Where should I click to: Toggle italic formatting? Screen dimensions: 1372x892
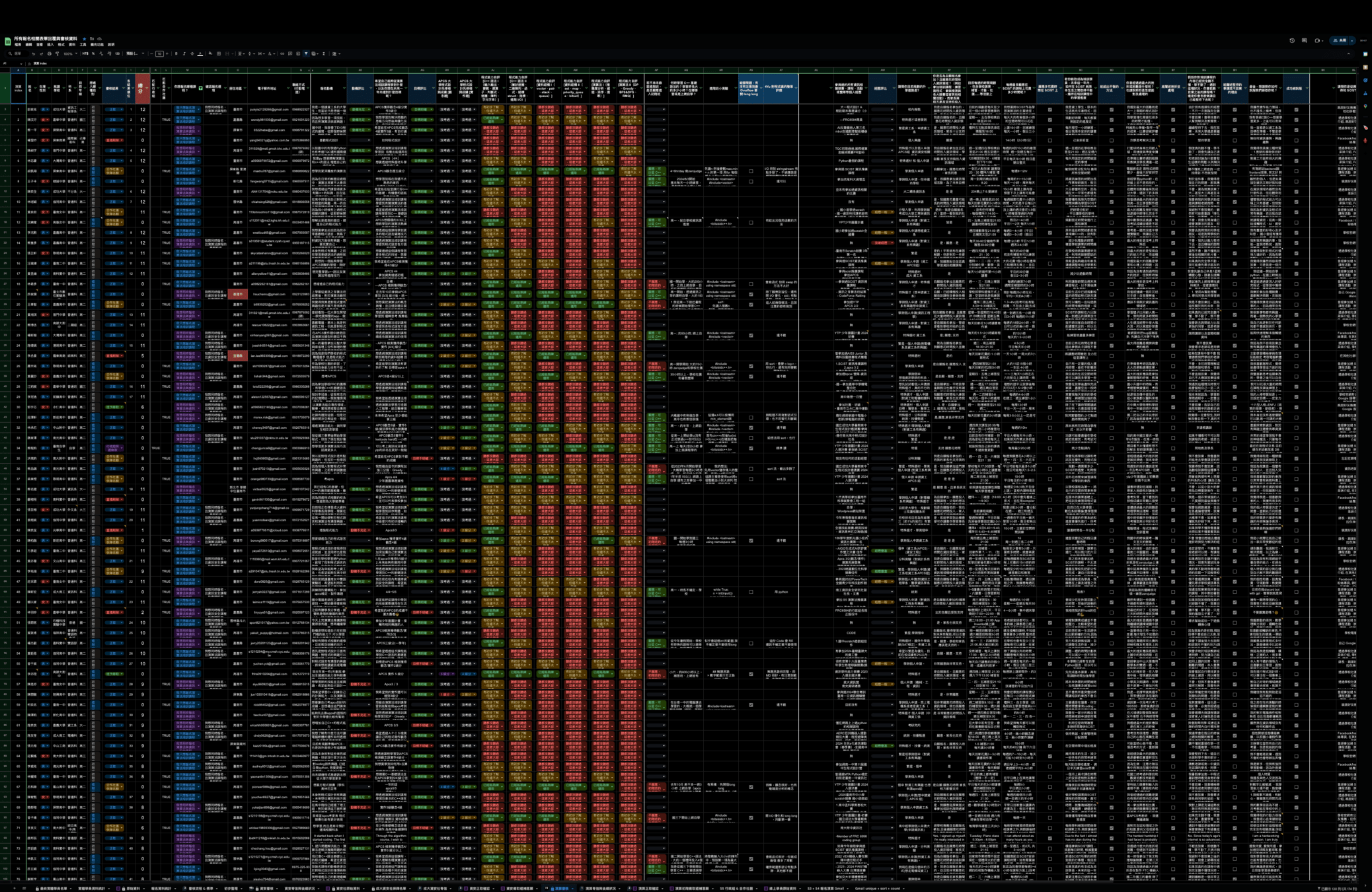click(x=184, y=54)
